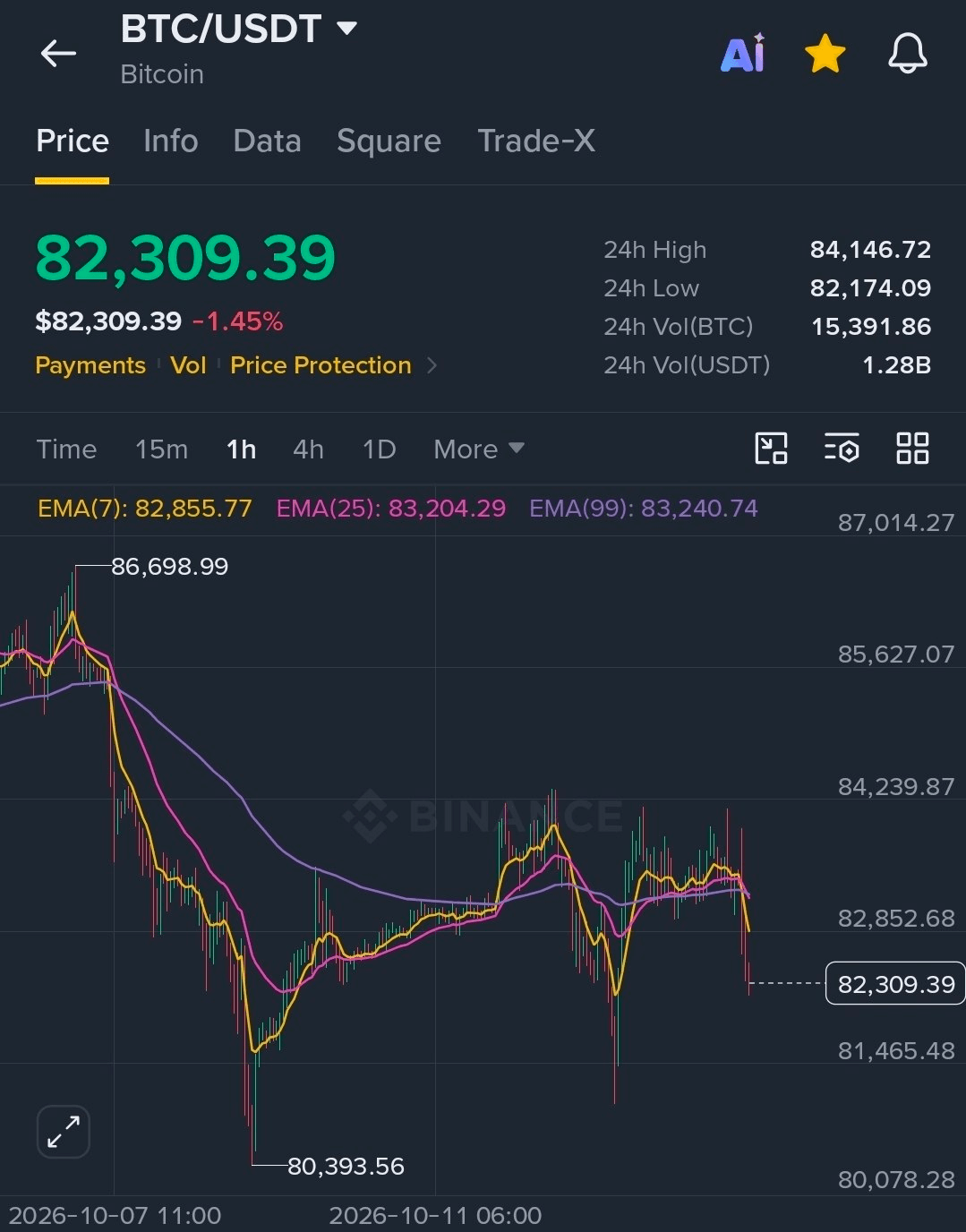966x1232 pixels.
Task: Tap the EMA(99) indicator label
Action: click(644, 509)
